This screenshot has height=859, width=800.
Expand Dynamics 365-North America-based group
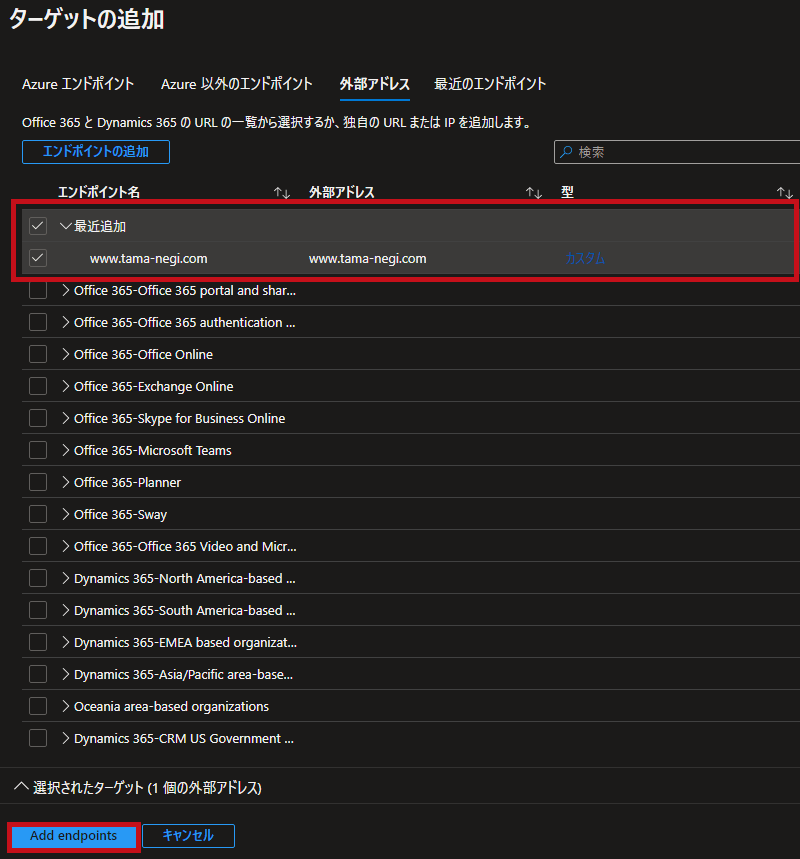click(x=66, y=579)
